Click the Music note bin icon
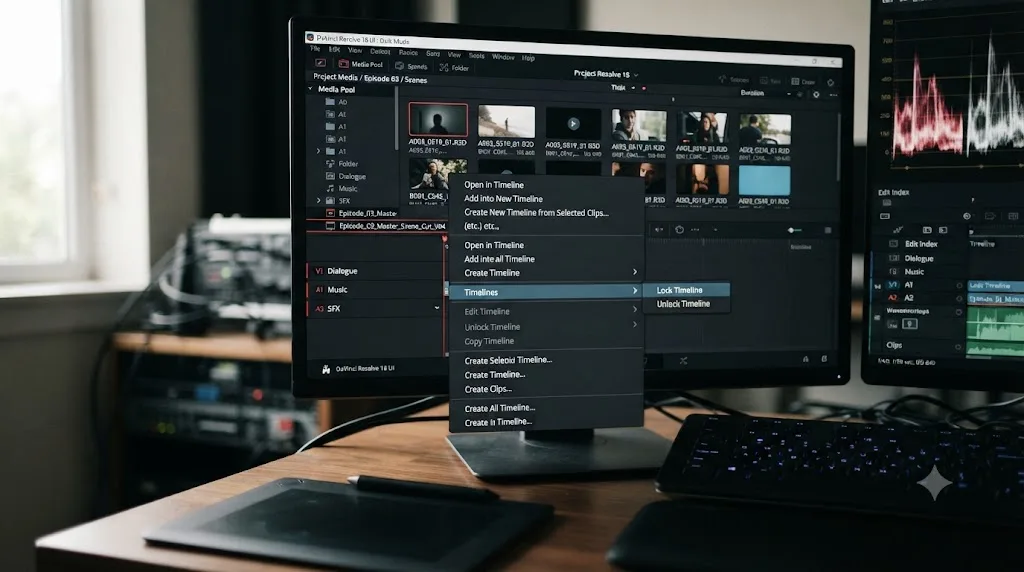 point(330,189)
